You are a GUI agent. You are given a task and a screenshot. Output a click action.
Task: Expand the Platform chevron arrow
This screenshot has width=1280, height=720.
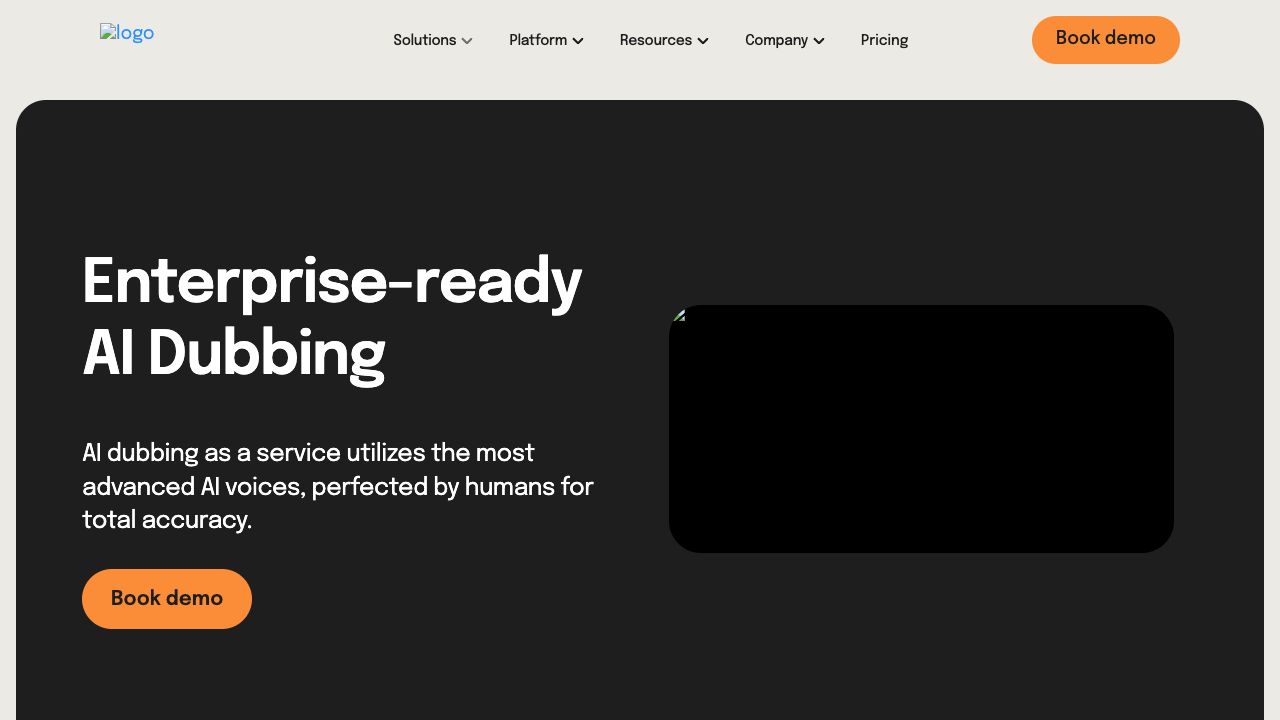click(x=578, y=41)
